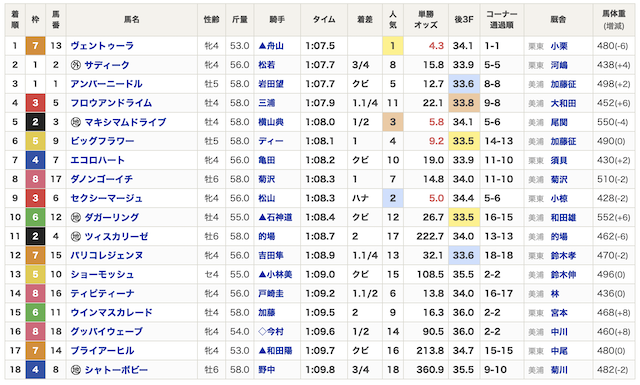640x385 pixels.
Task: Open horse page for アンバーニードル
Action: click(106, 84)
